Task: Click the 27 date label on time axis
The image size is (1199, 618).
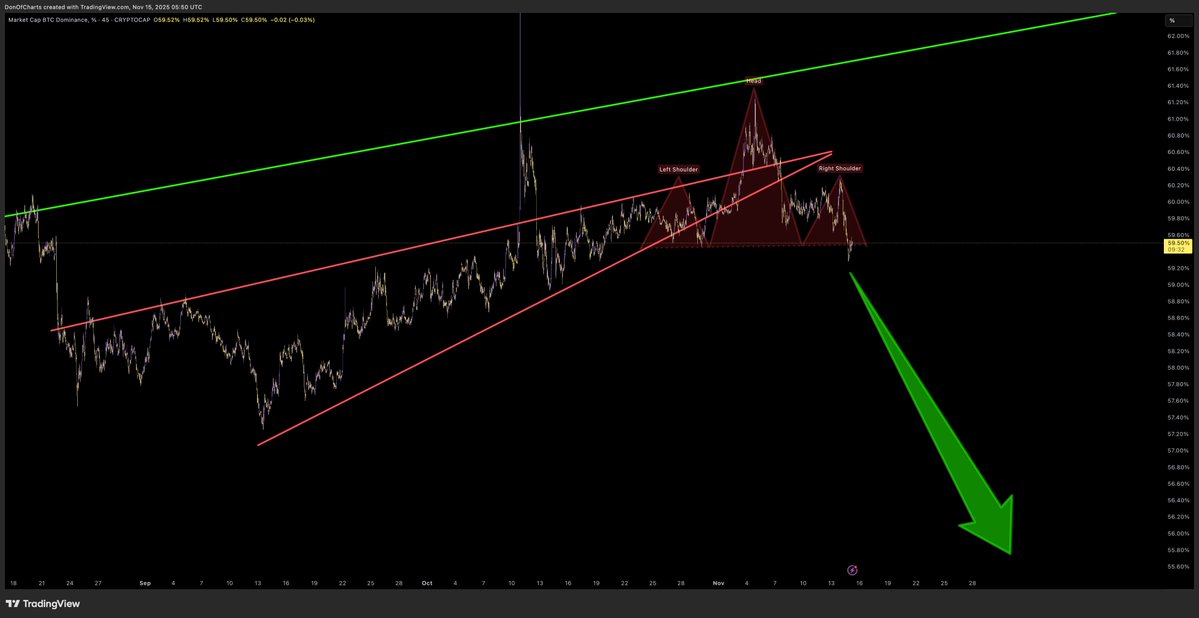Action: point(98,583)
